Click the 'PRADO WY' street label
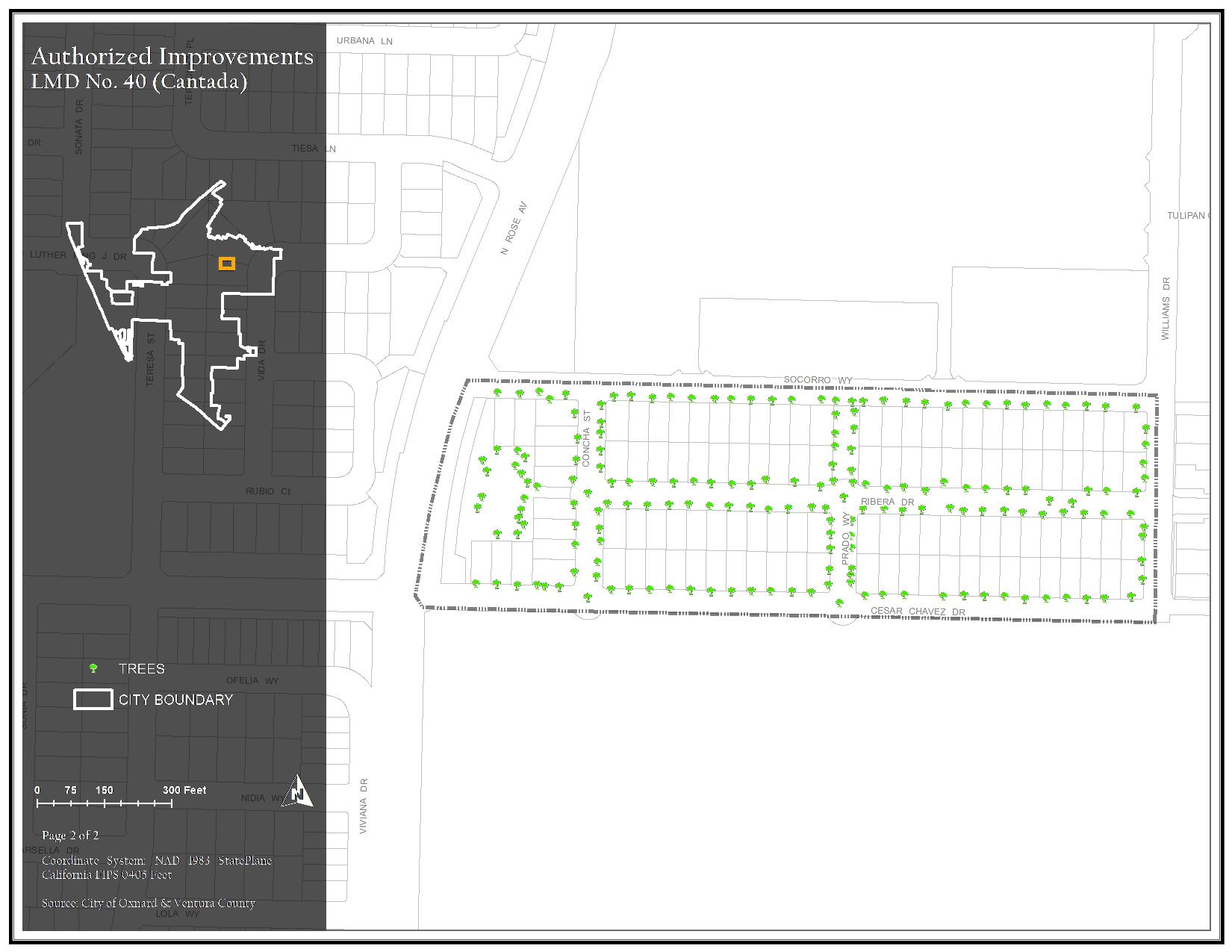This screenshot has width=1232, height=952. (x=846, y=538)
